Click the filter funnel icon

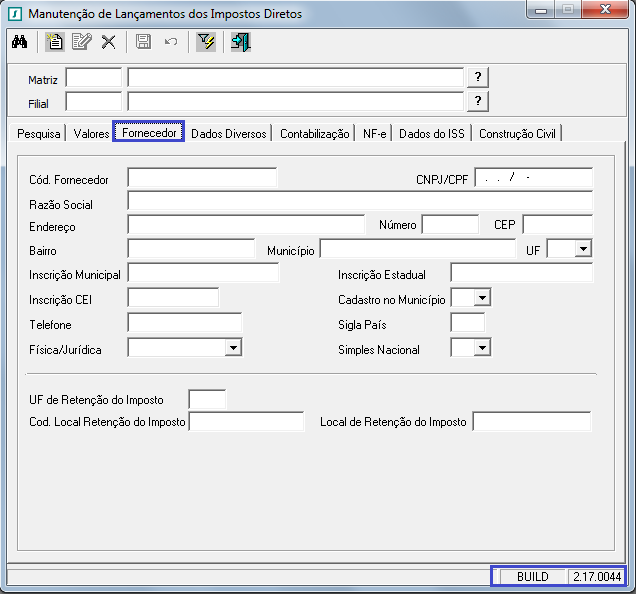(206, 42)
